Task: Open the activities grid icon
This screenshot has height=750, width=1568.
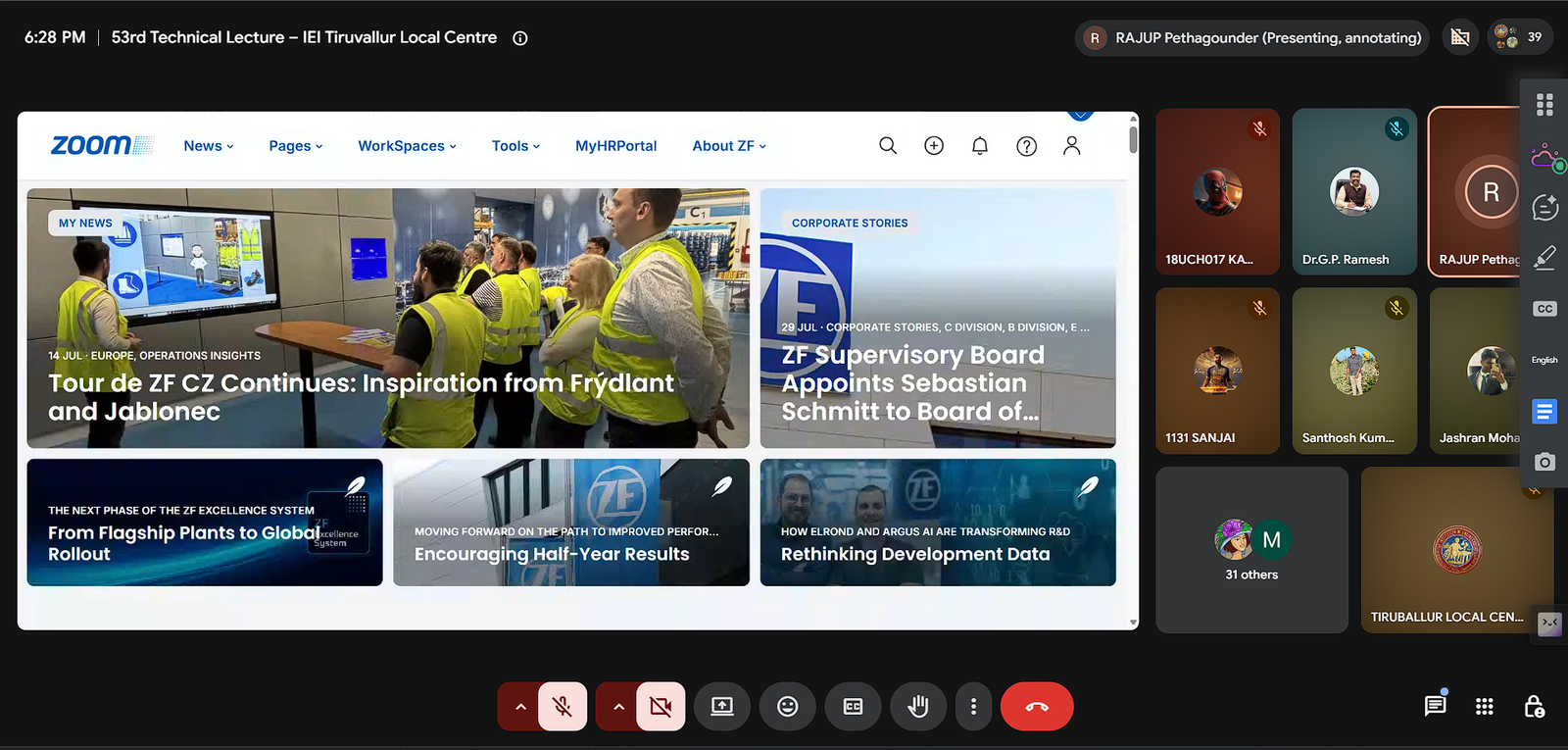Action: (x=1485, y=707)
